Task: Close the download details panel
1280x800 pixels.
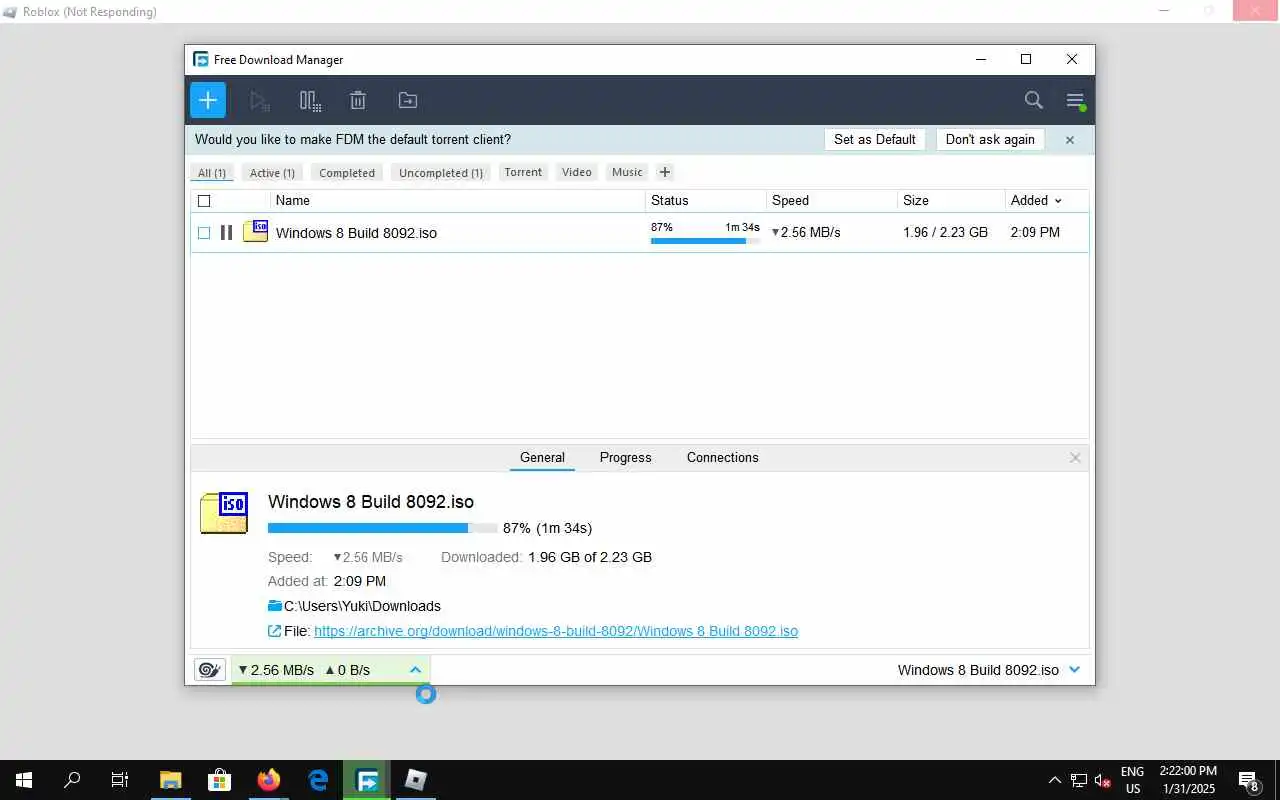Action: click(x=1075, y=458)
